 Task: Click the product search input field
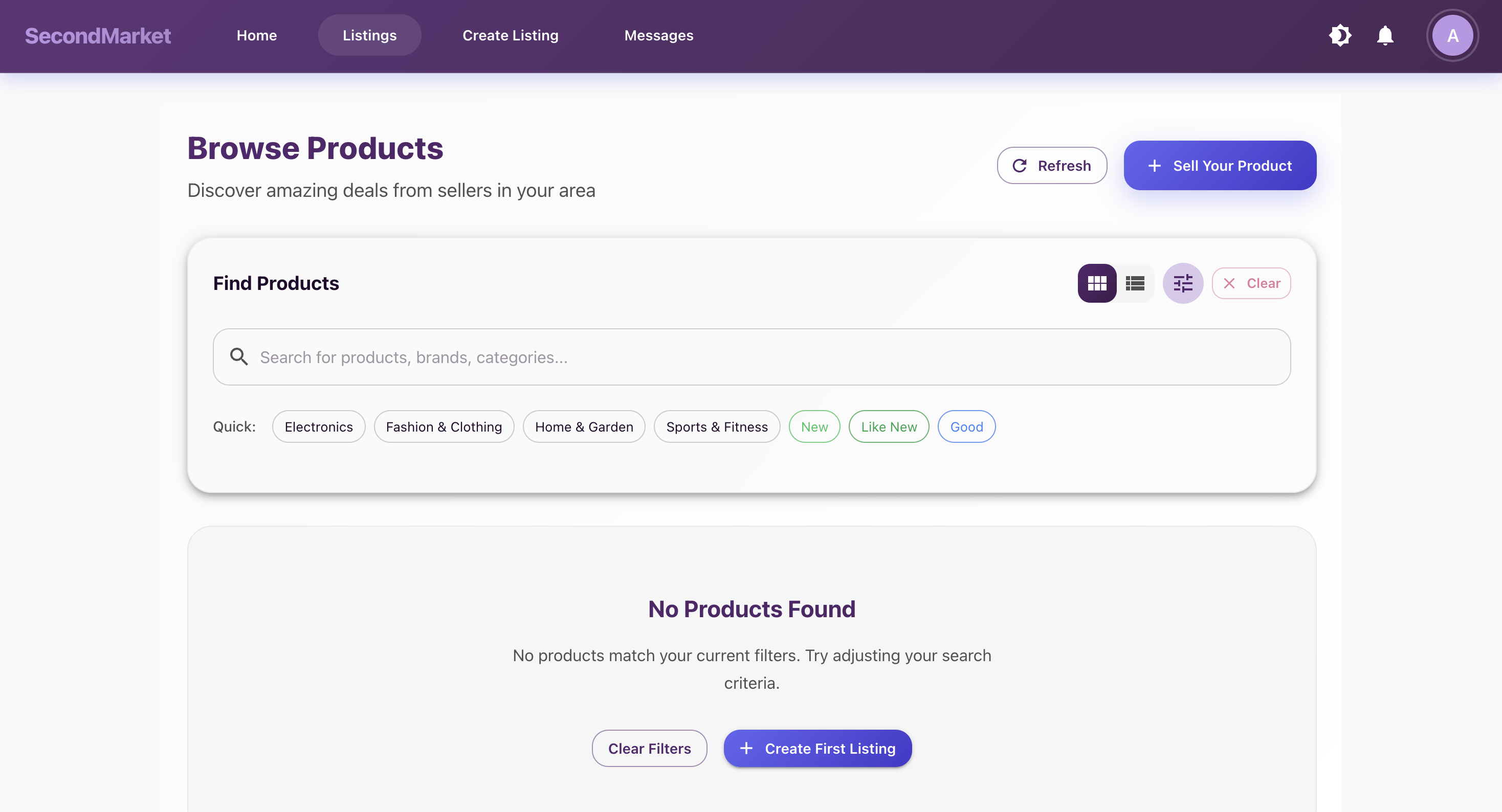pyautogui.click(x=642, y=357)
